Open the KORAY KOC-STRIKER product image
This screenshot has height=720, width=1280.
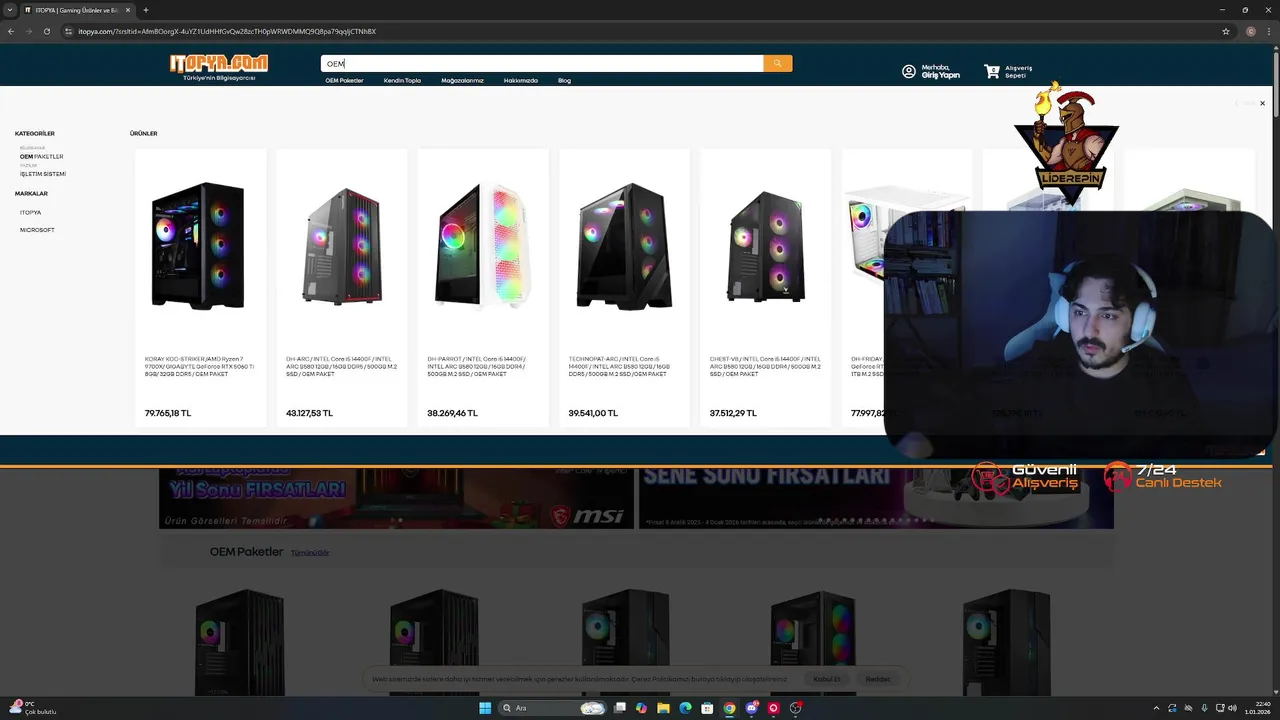pyautogui.click(x=198, y=245)
